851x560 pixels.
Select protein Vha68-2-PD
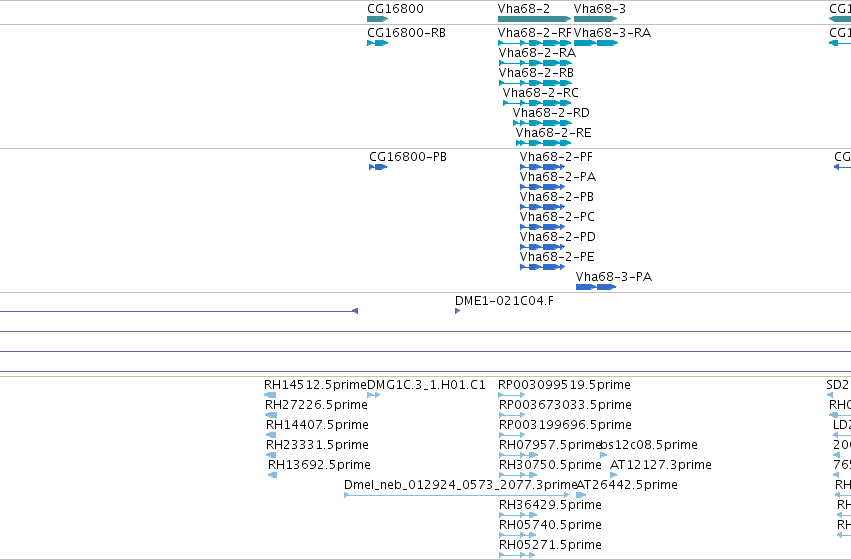(x=542, y=247)
